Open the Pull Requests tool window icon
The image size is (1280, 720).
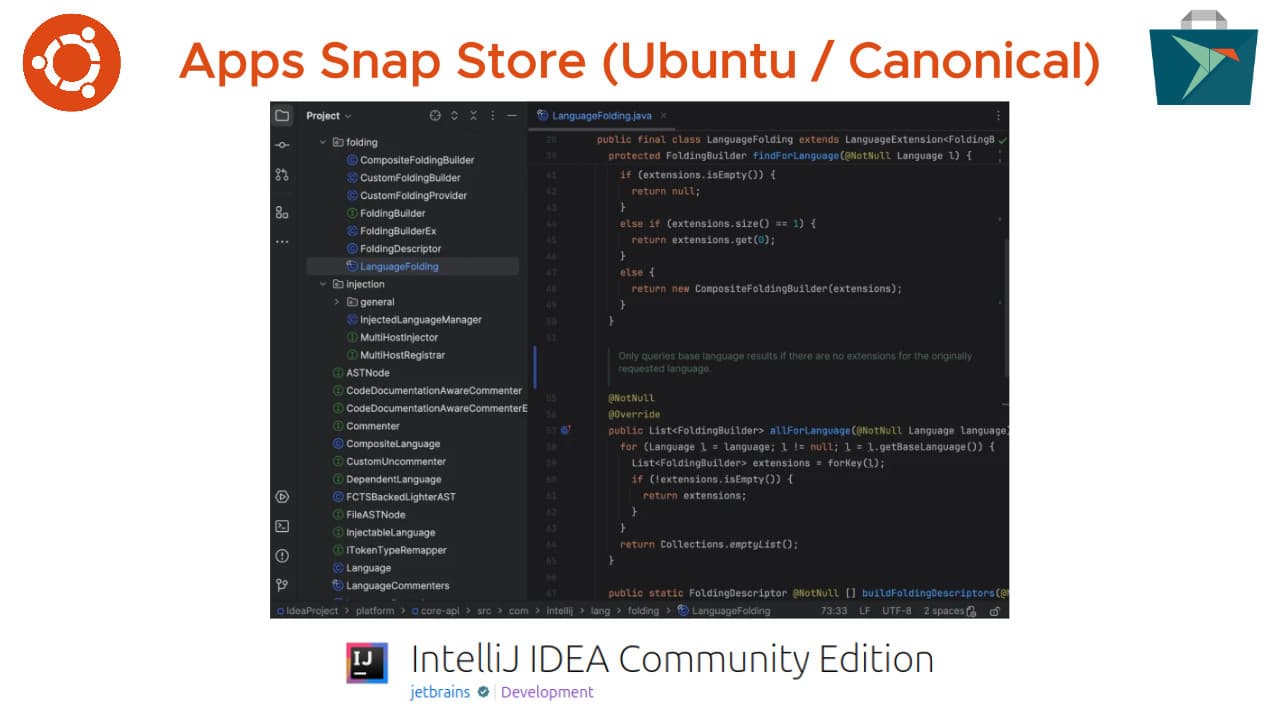(x=282, y=175)
